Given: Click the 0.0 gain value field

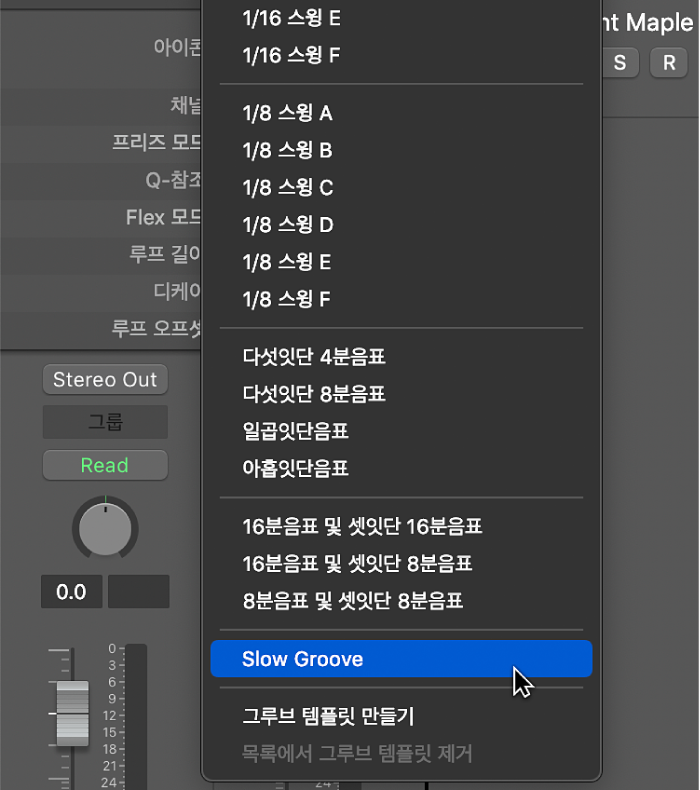Looking at the screenshot, I should pos(72,592).
